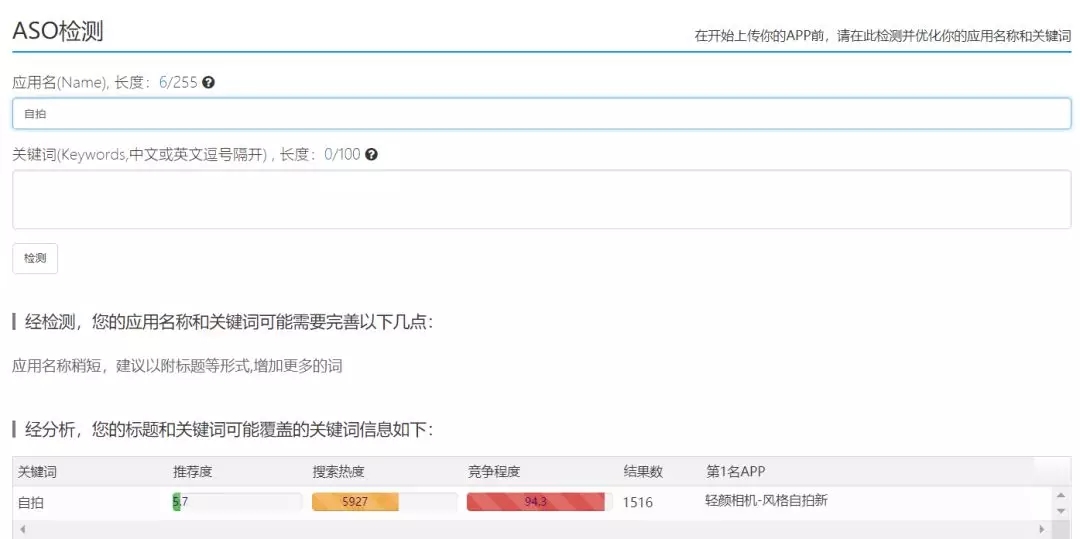Click the 第1名APP column header

point(736,472)
